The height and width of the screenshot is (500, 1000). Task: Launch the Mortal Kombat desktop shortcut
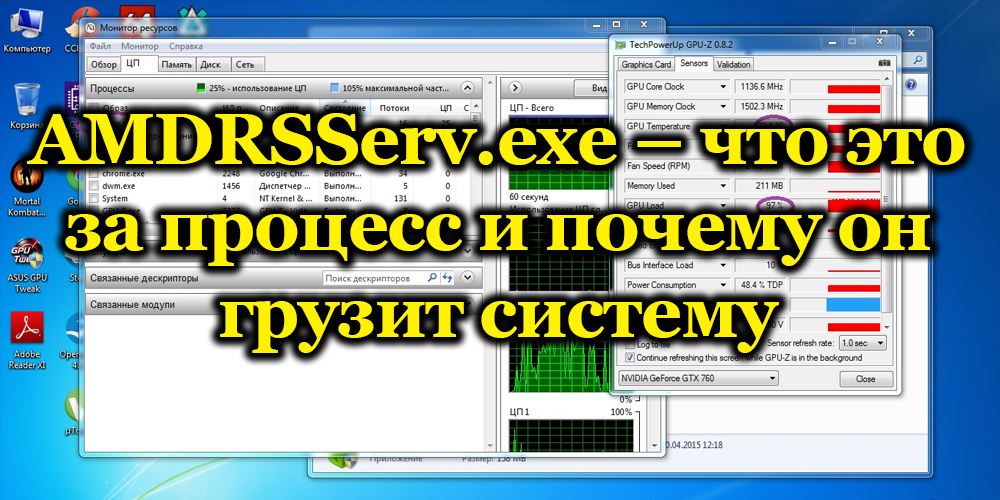click(x=26, y=180)
